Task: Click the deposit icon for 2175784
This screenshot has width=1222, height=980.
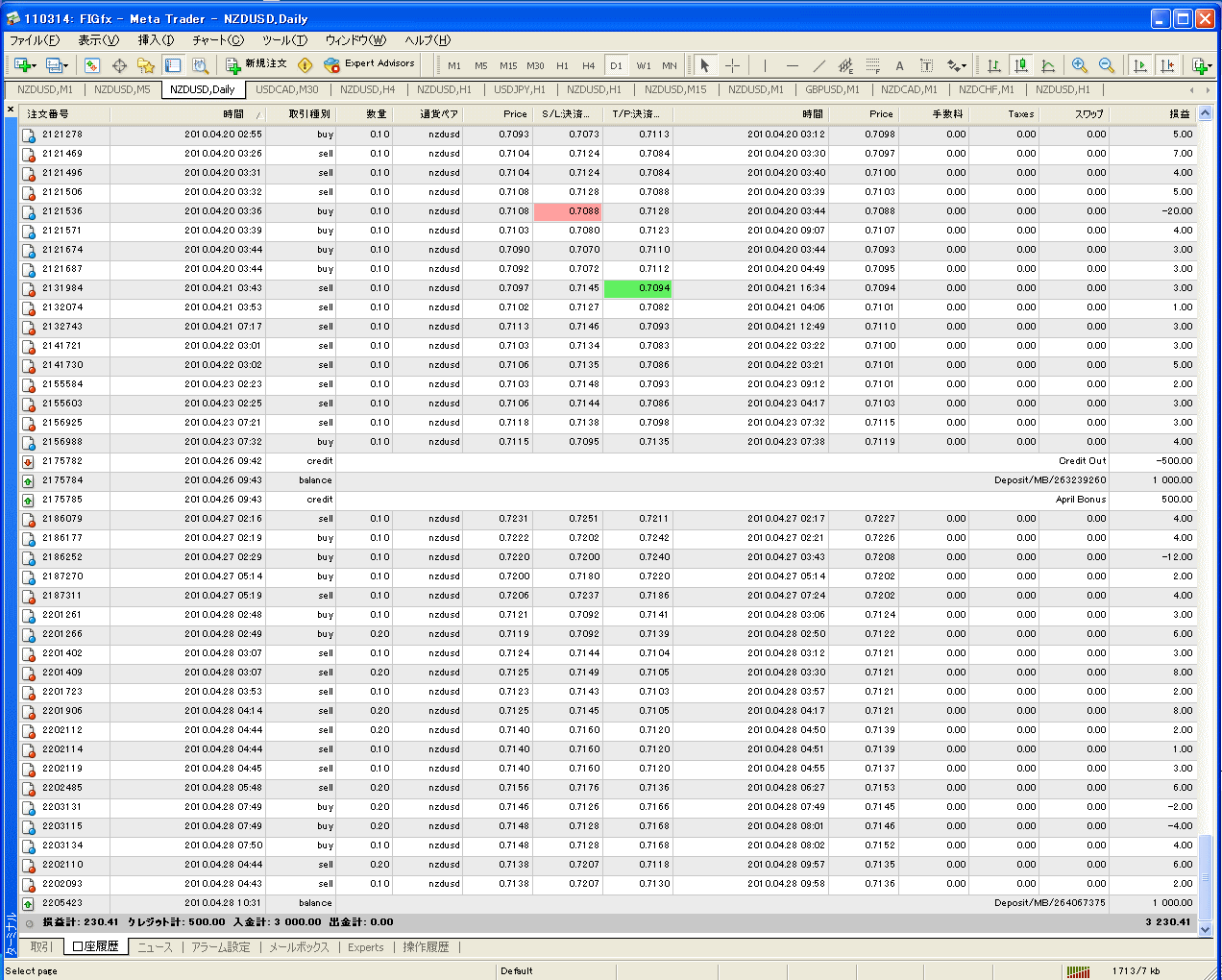Action: [x=29, y=480]
